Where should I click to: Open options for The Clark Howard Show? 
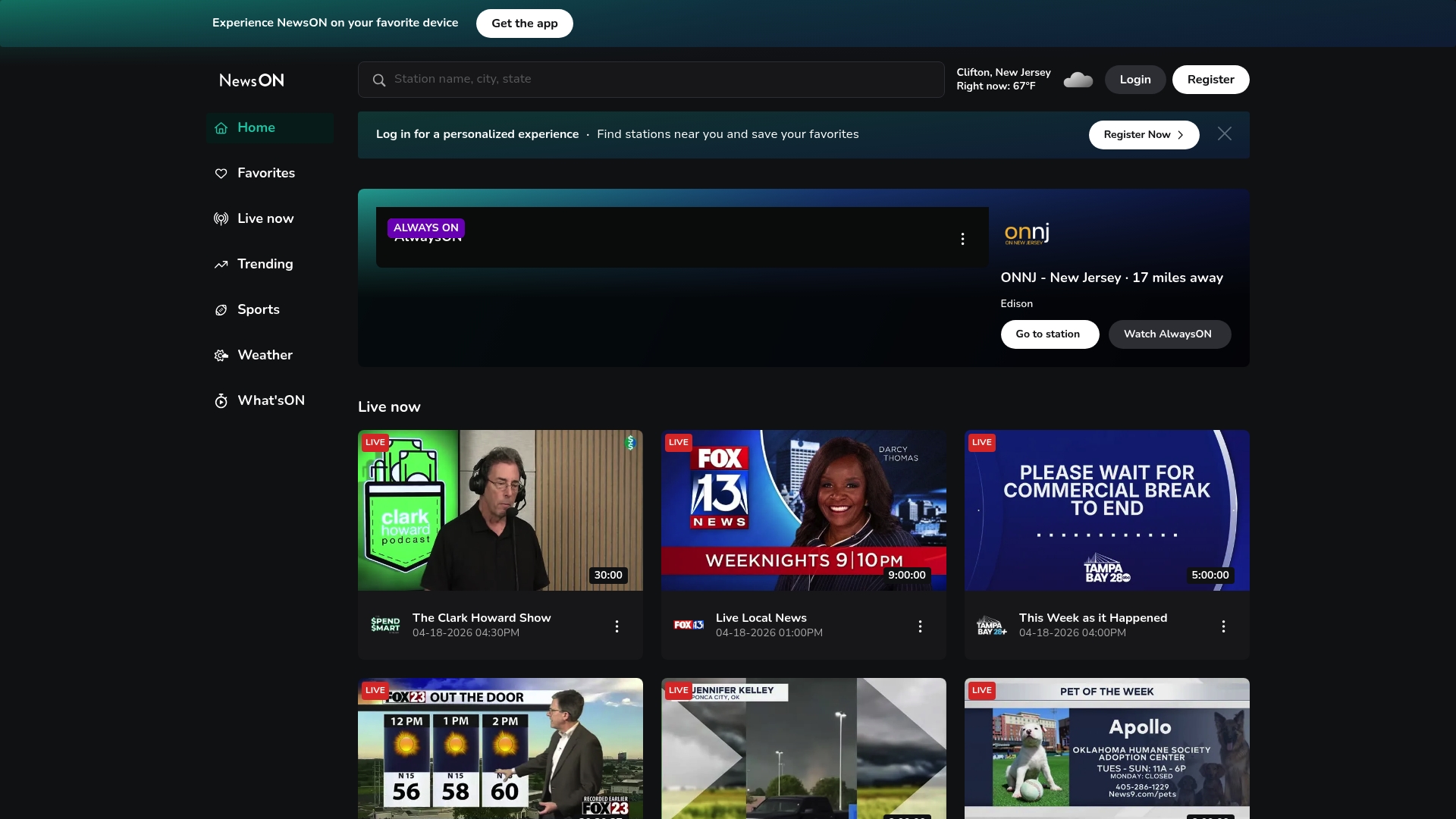coord(617,626)
